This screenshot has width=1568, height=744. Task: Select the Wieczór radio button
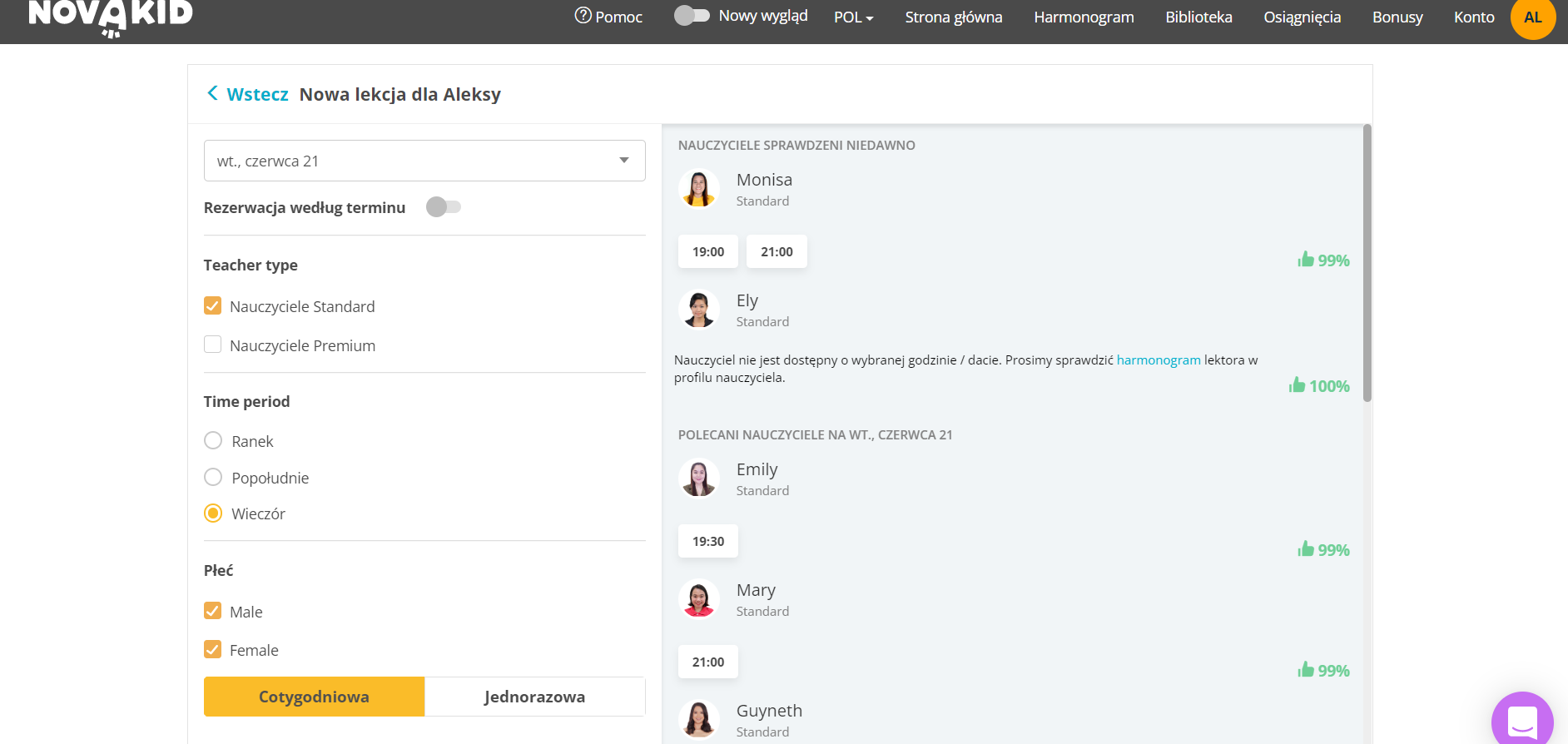tap(213, 513)
